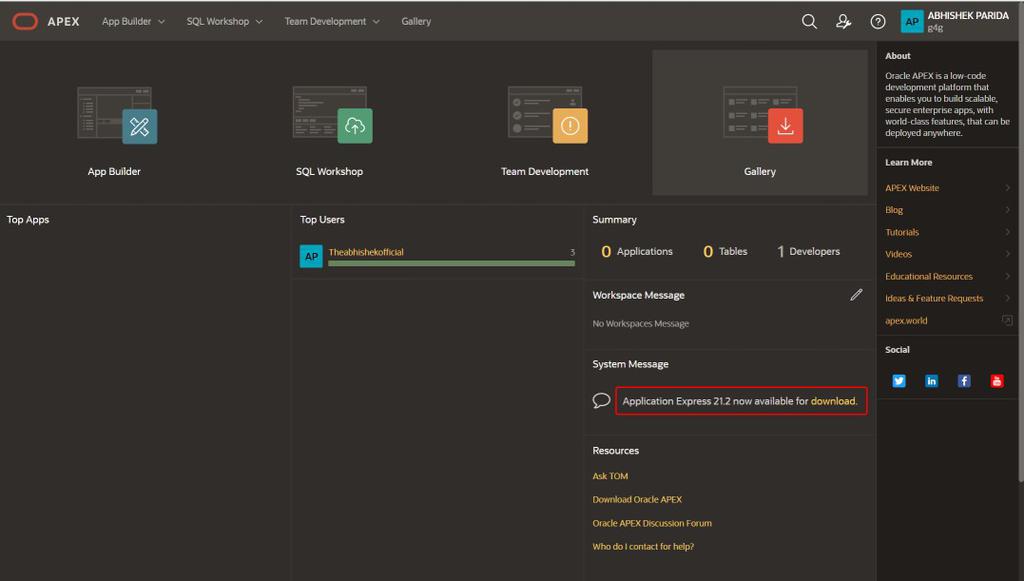
Task: Expand the SQL Workshop menu chevron
Action: [x=259, y=22]
